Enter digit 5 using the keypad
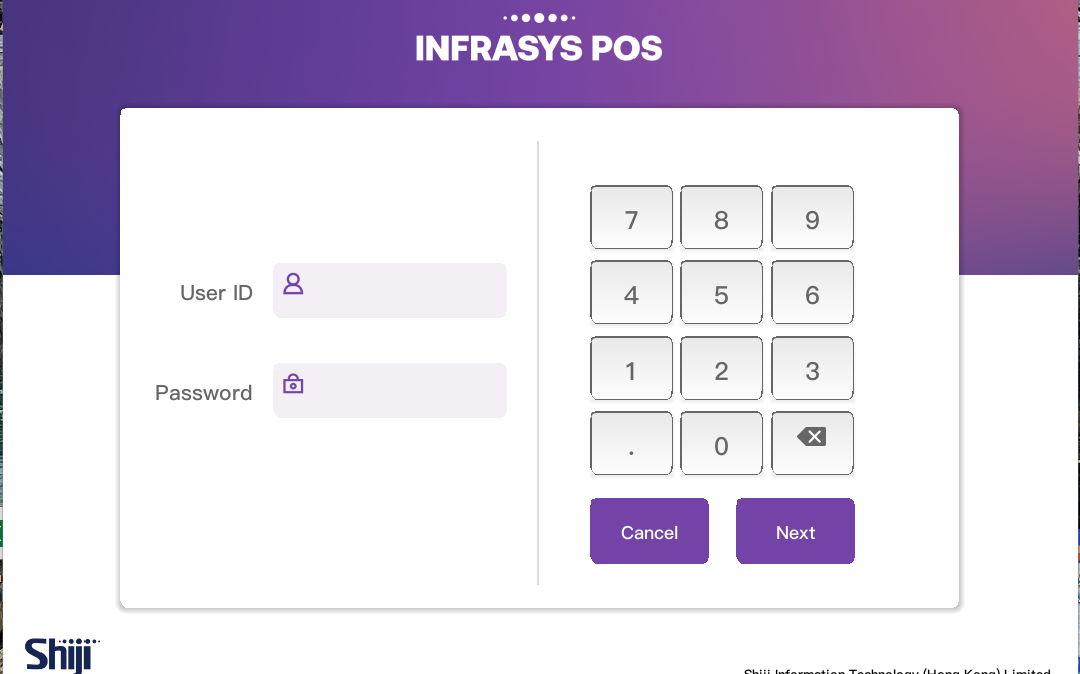The height and width of the screenshot is (674, 1080). click(721, 294)
